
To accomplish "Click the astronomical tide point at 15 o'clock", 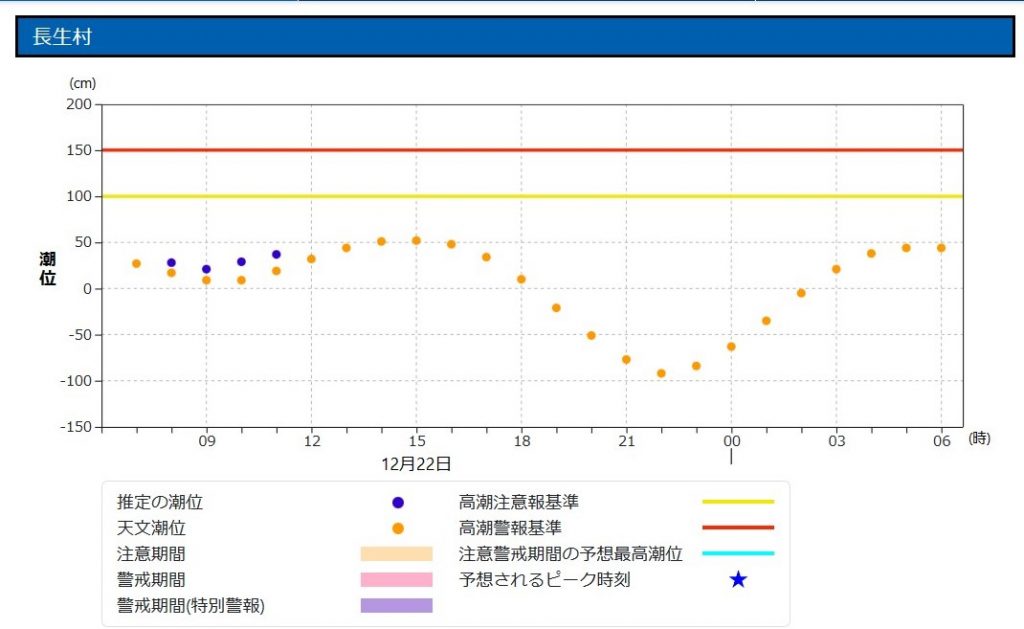I will (x=416, y=241).
